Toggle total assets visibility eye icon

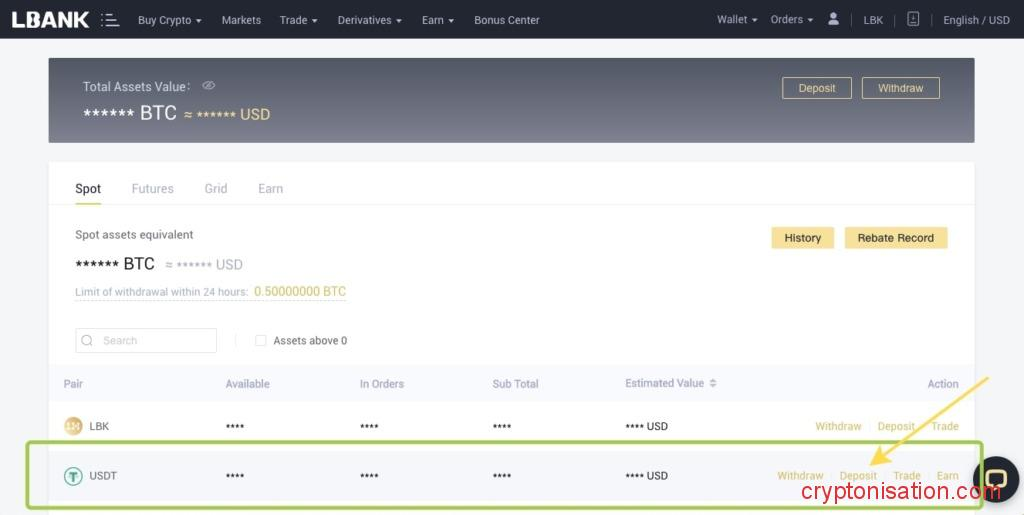point(209,86)
